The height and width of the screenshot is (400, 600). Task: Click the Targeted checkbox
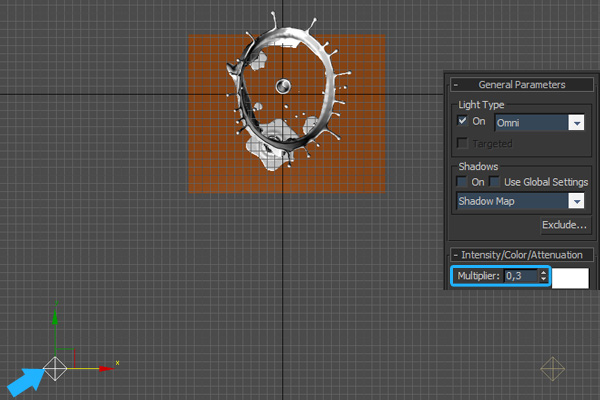point(462,143)
